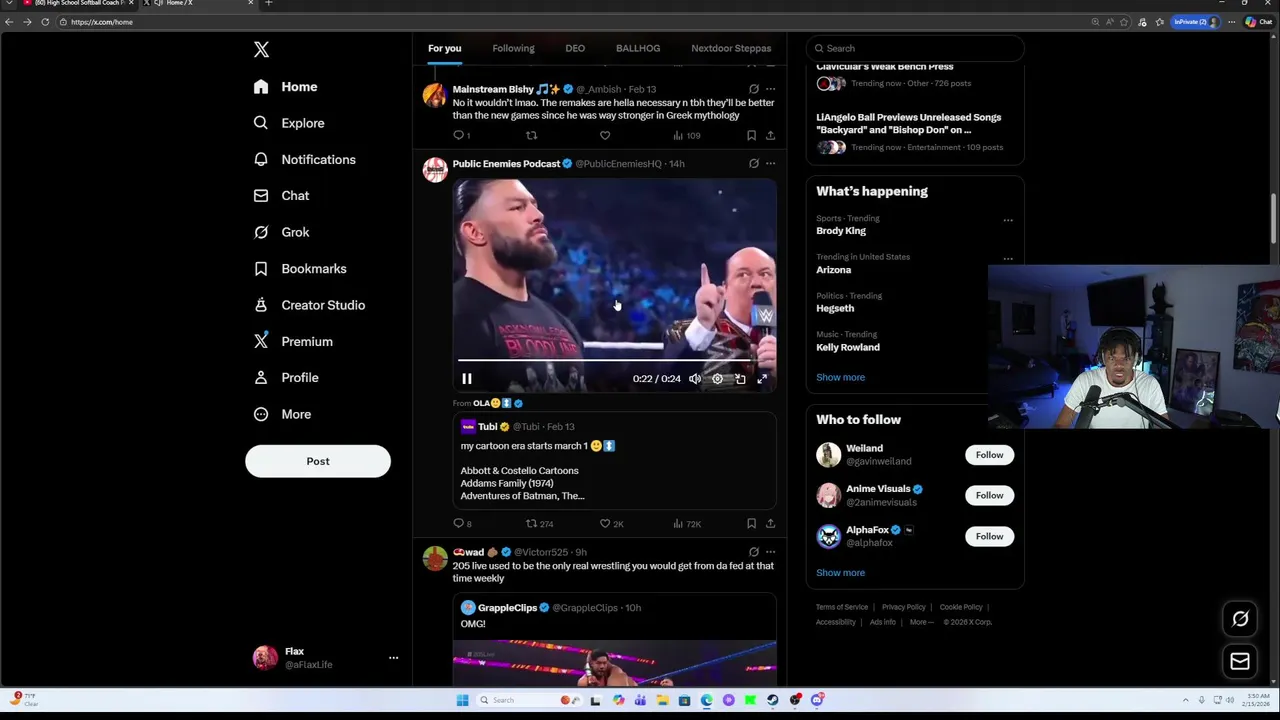The image size is (1280, 720).
Task: Switch to the Following tab
Action: [x=513, y=48]
